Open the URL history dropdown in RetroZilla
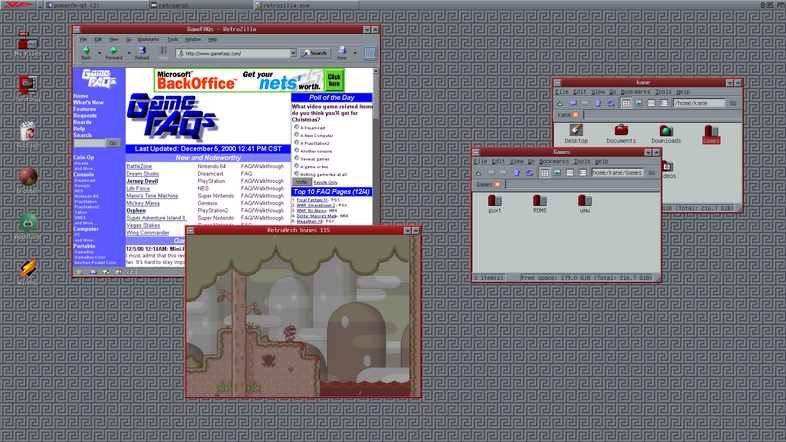786x442 pixels. click(x=293, y=53)
